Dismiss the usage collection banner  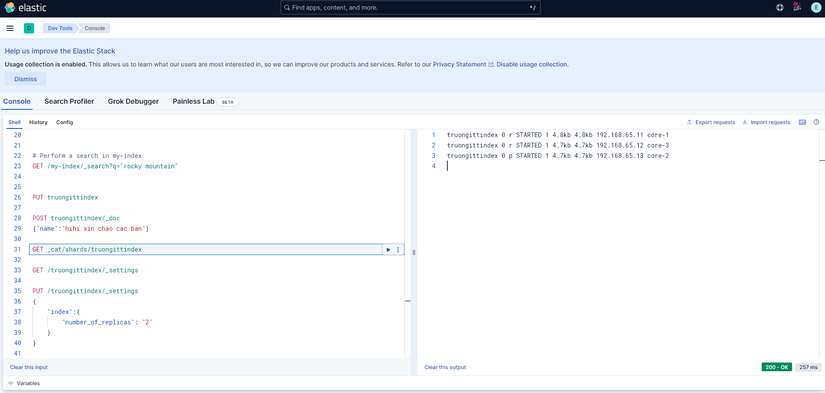coord(25,79)
